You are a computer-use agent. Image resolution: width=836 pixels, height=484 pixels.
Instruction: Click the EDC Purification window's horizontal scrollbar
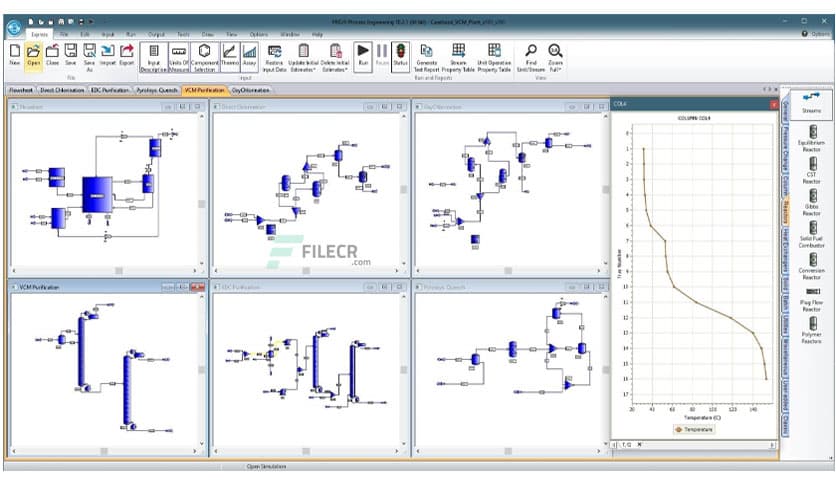pos(306,451)
